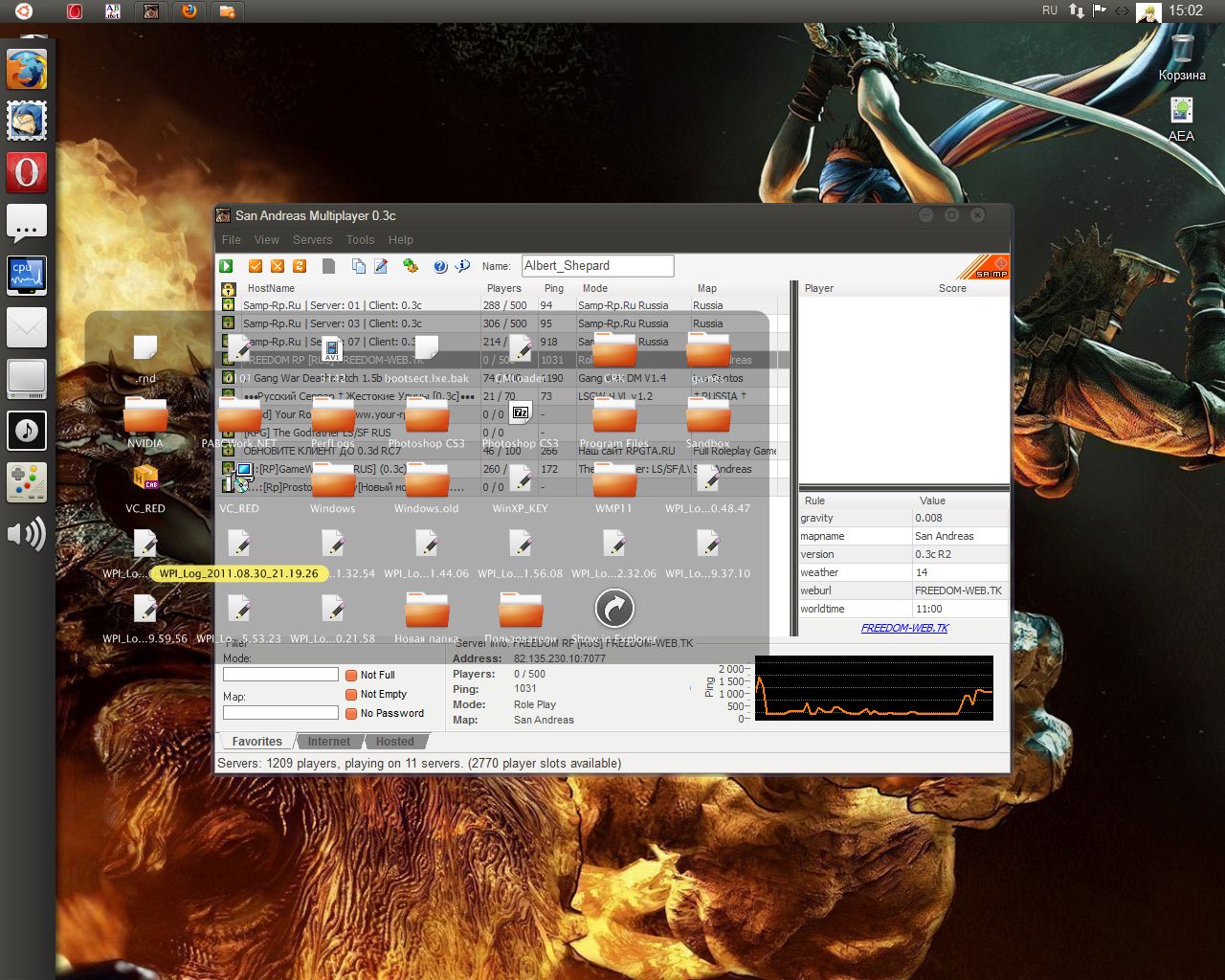Click the Score column header

(952, 288)
